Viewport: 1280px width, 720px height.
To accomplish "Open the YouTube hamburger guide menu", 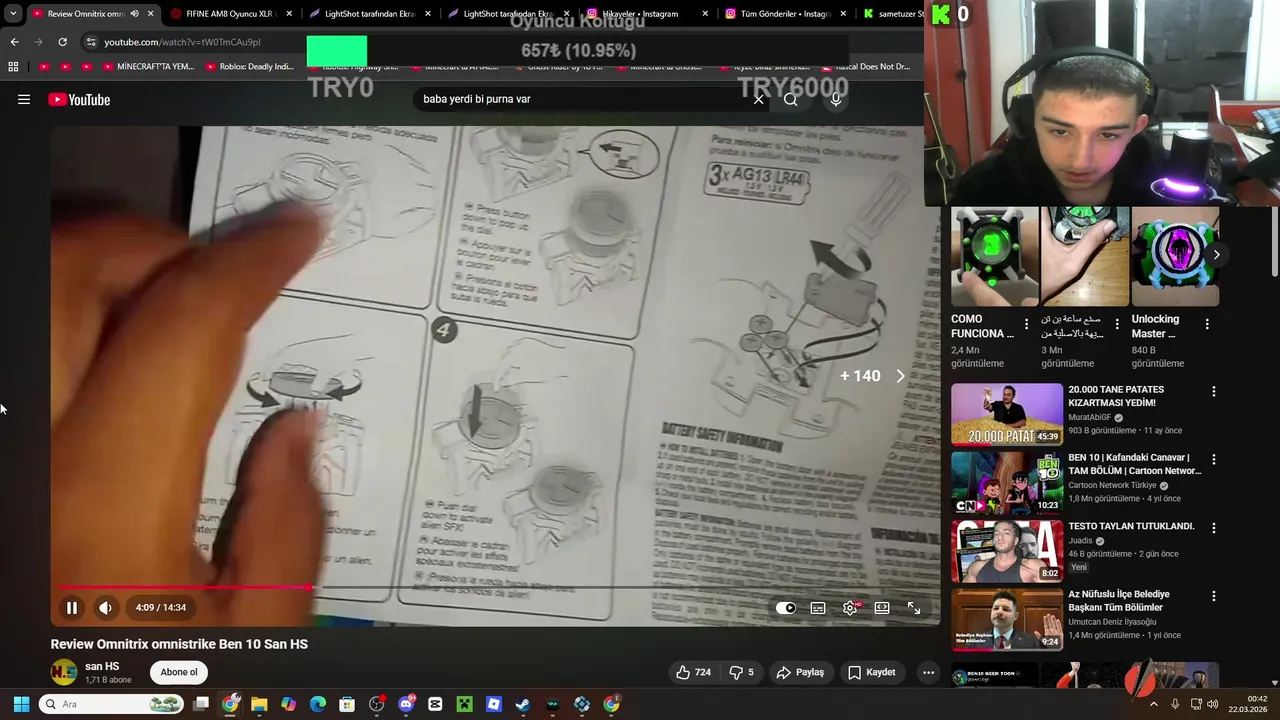I will [24, 100].
